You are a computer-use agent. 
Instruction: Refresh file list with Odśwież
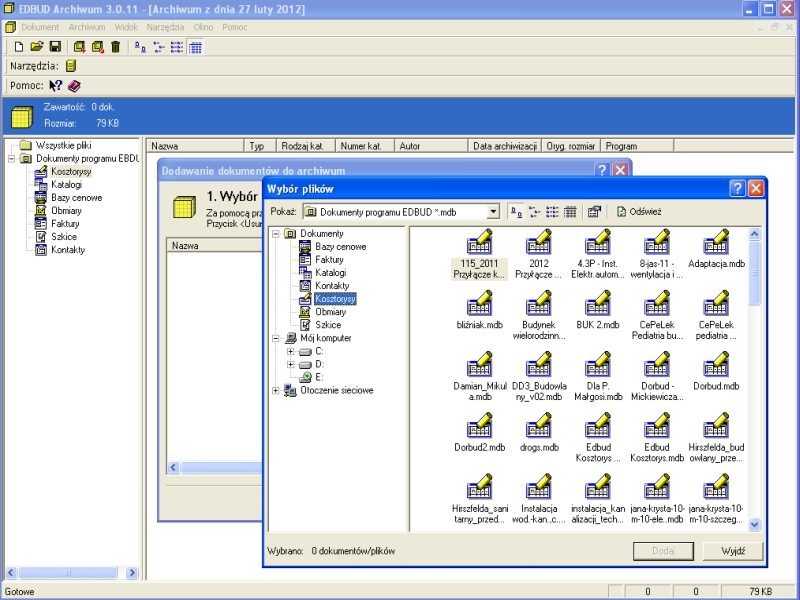click(639, 212)
